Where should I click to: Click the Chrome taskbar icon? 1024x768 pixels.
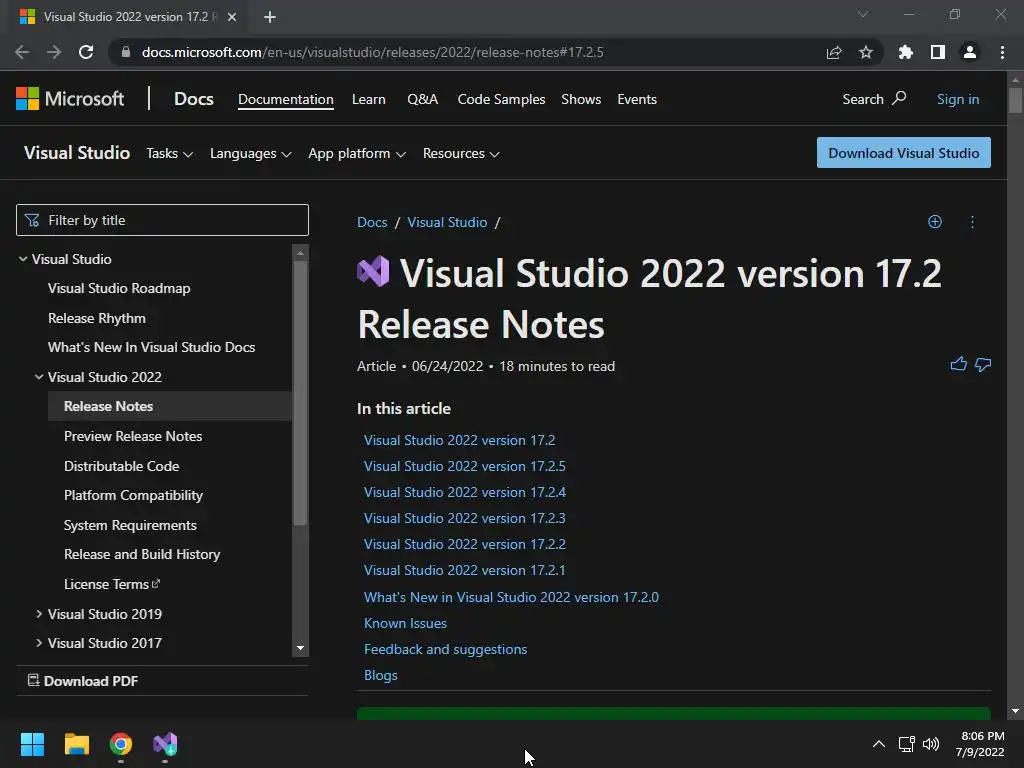pyautogui.click(x=121, y=744)
